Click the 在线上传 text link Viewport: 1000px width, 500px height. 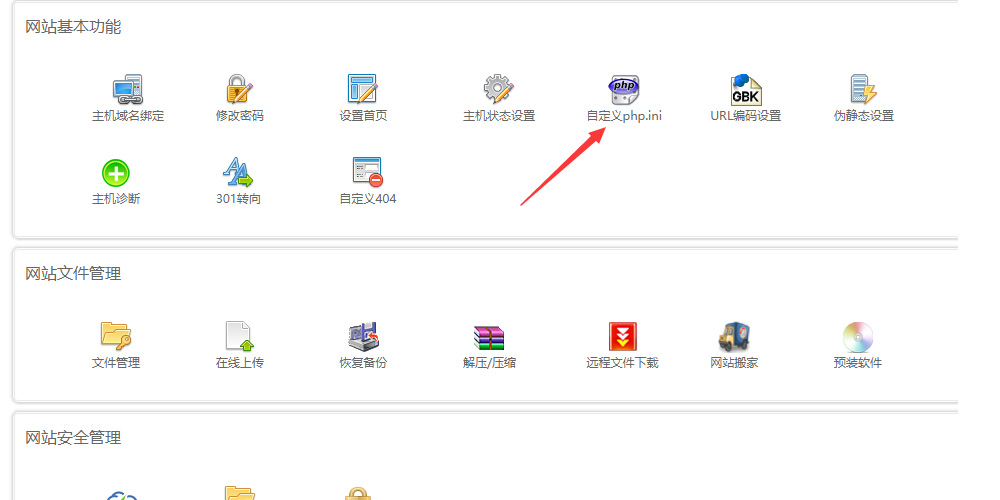coord(239,363)
